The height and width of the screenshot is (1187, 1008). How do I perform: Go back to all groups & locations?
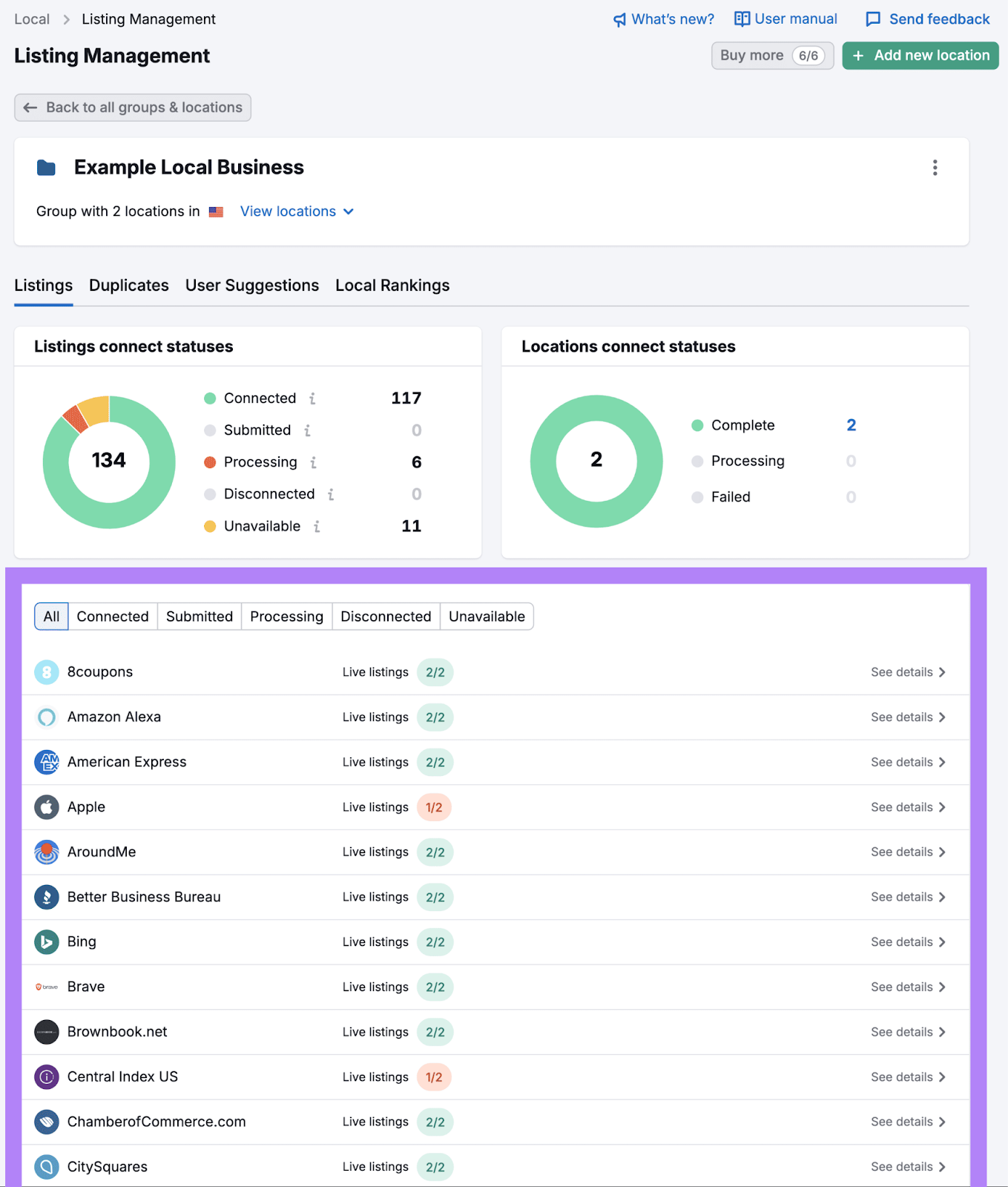[133, 108]
